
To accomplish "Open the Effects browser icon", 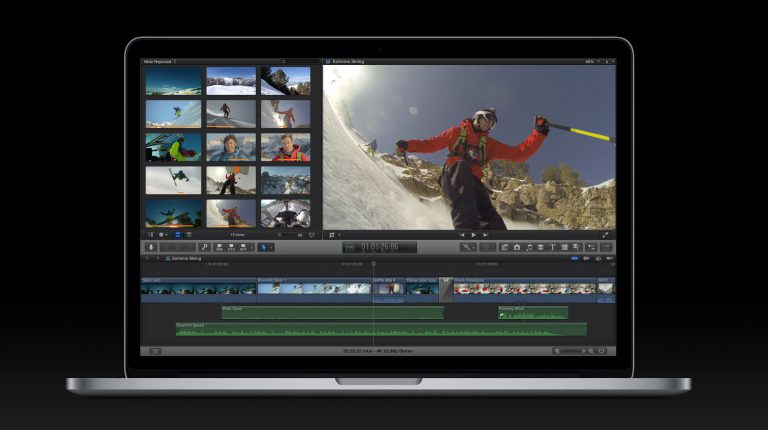I will (x=504, y=247).
